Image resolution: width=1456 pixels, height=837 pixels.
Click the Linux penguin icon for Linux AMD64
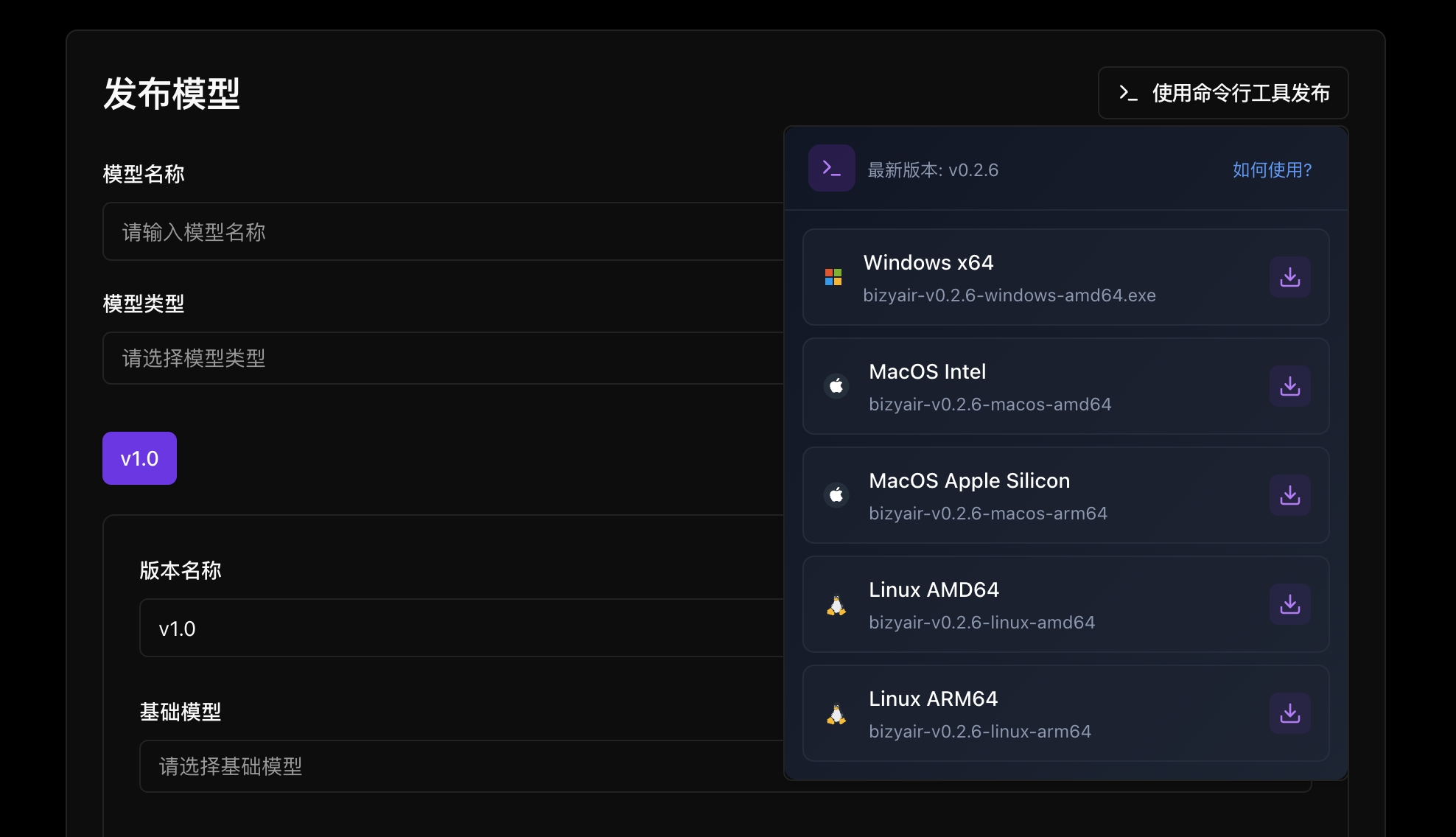836,604
